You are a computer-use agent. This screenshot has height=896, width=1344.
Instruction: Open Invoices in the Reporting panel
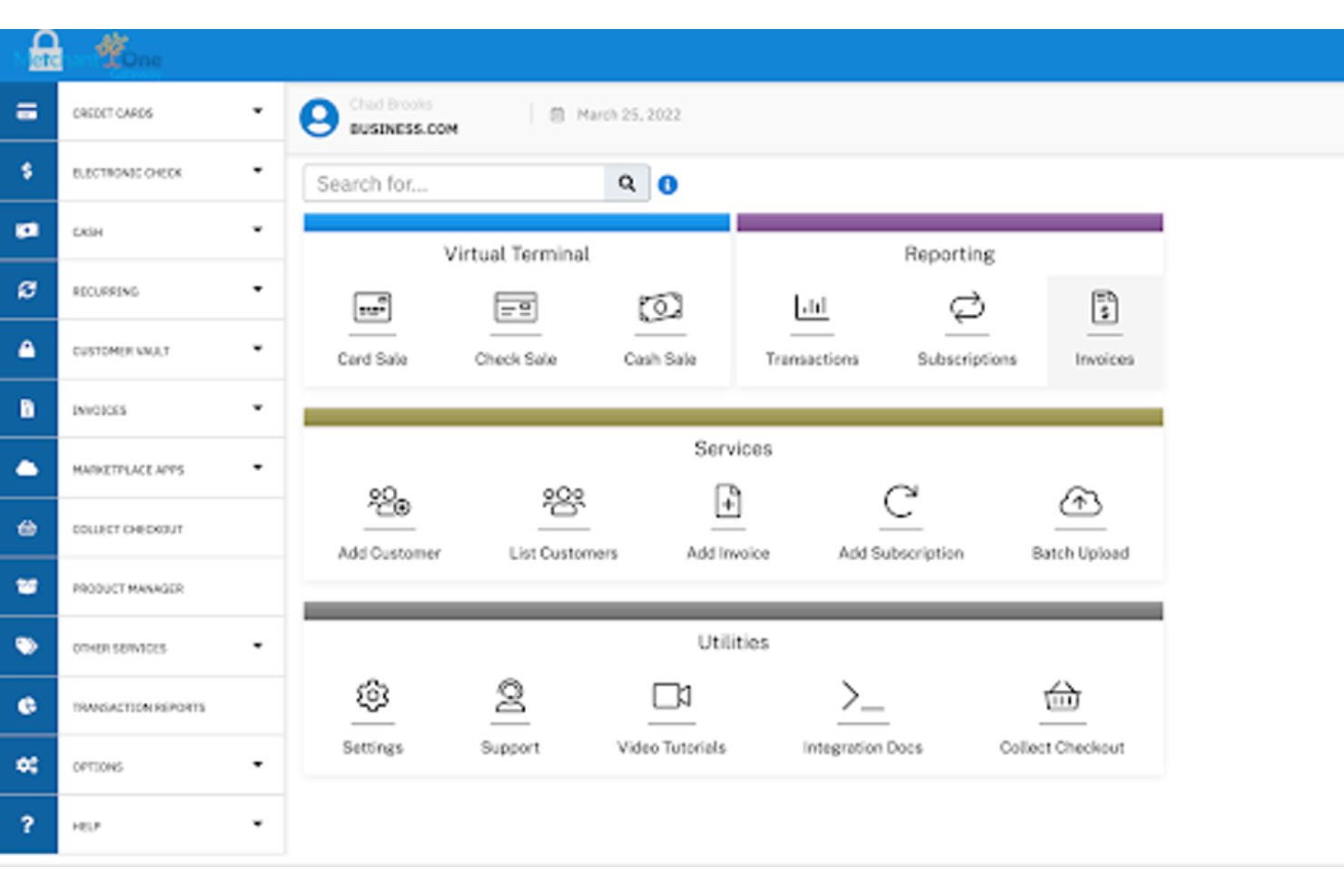[1104, 327]
